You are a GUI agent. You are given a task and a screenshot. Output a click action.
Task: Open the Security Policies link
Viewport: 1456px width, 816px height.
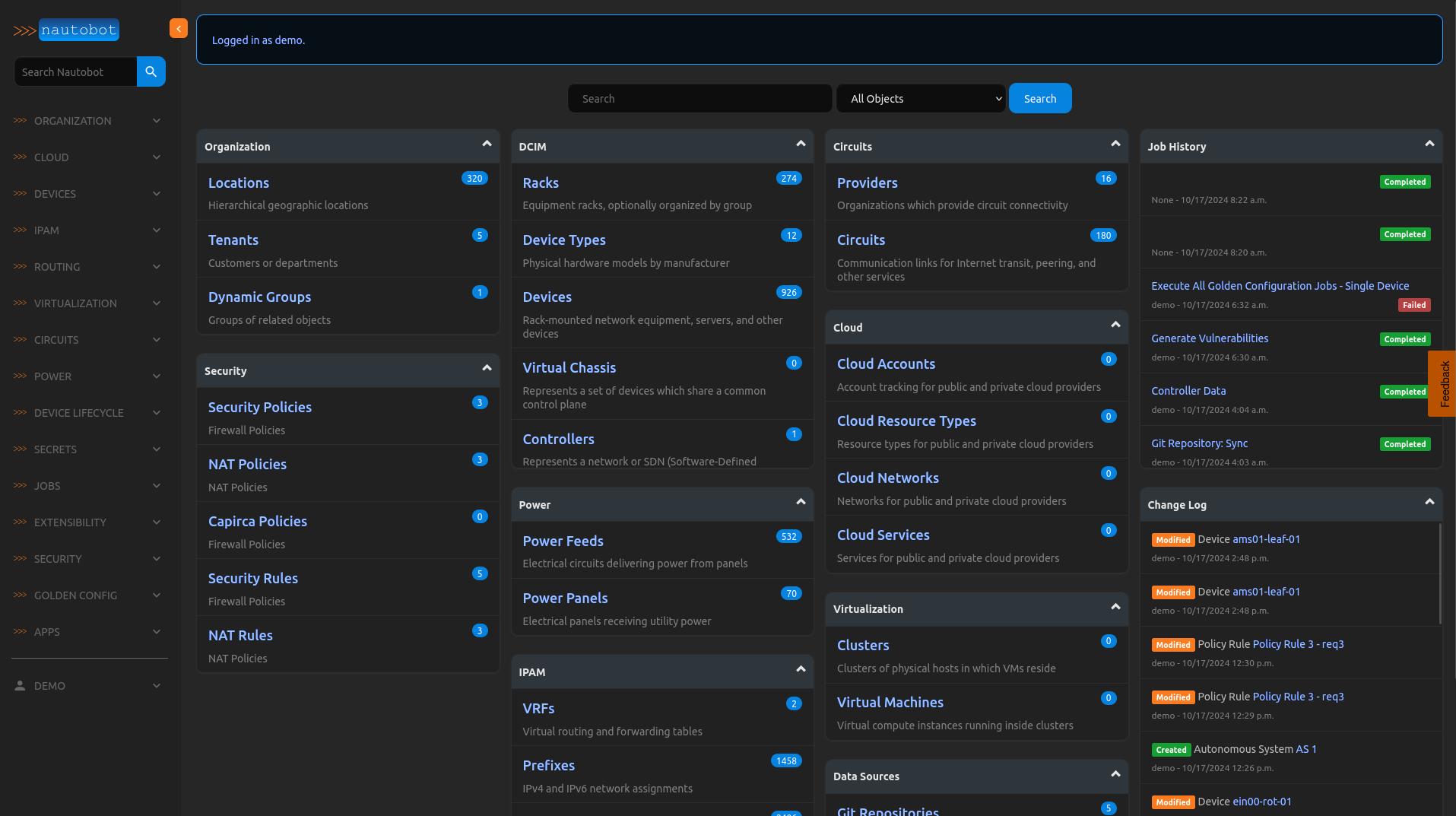[260, 408]
